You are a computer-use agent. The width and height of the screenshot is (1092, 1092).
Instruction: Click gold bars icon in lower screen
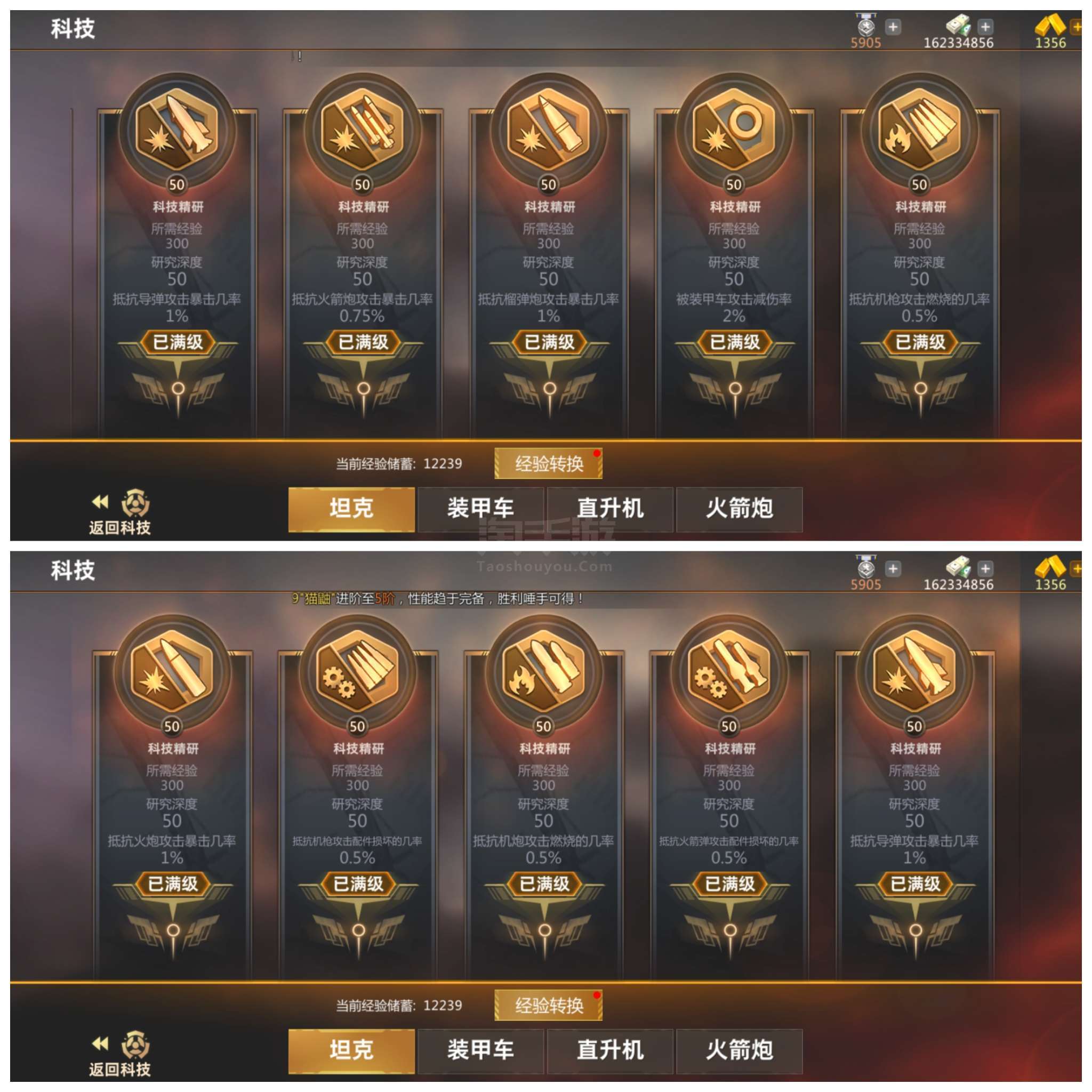[1049, 567]
